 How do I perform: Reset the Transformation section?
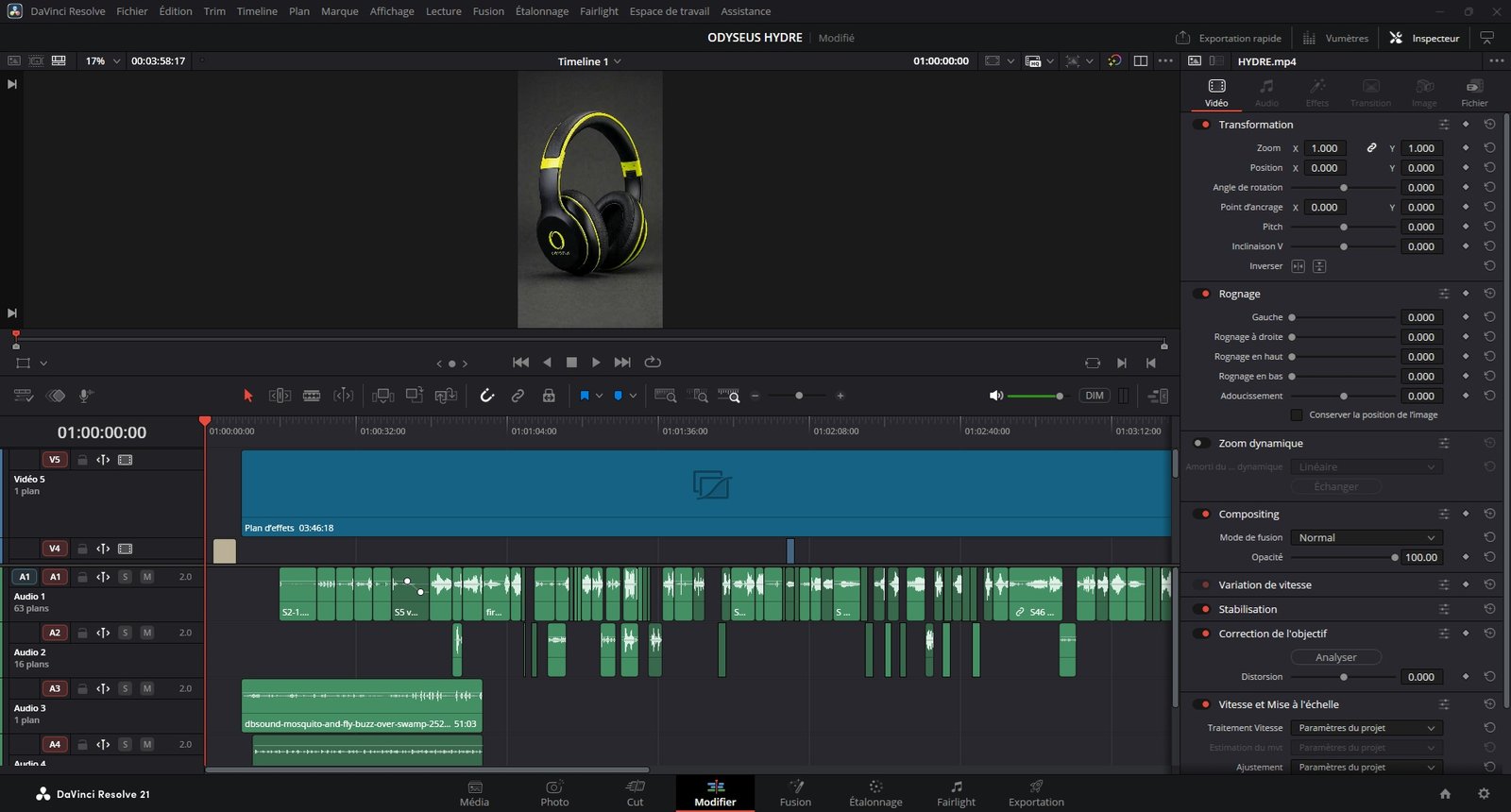[x=1489, y=125]
